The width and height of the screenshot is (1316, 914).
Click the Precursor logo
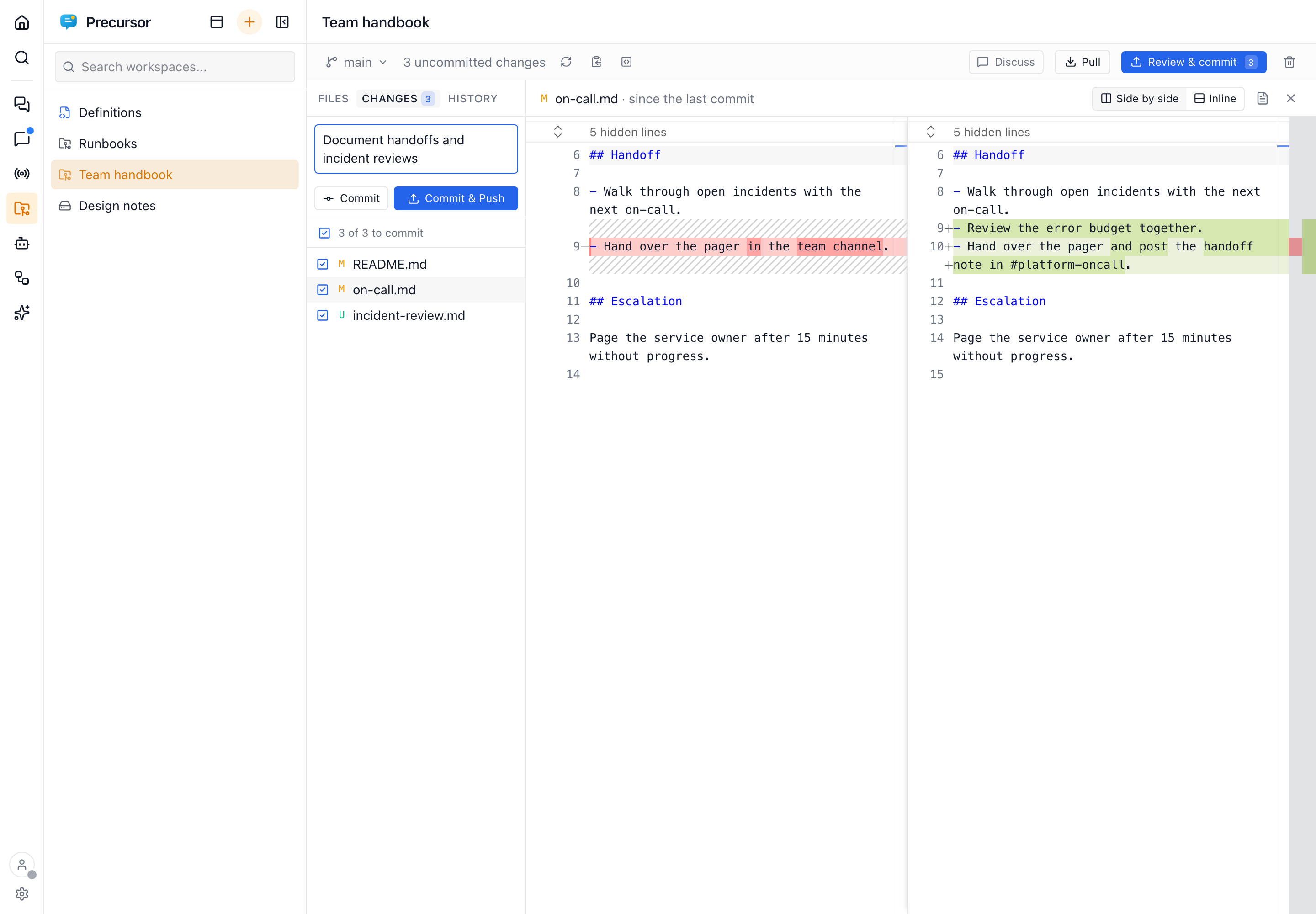coord(69,22)
